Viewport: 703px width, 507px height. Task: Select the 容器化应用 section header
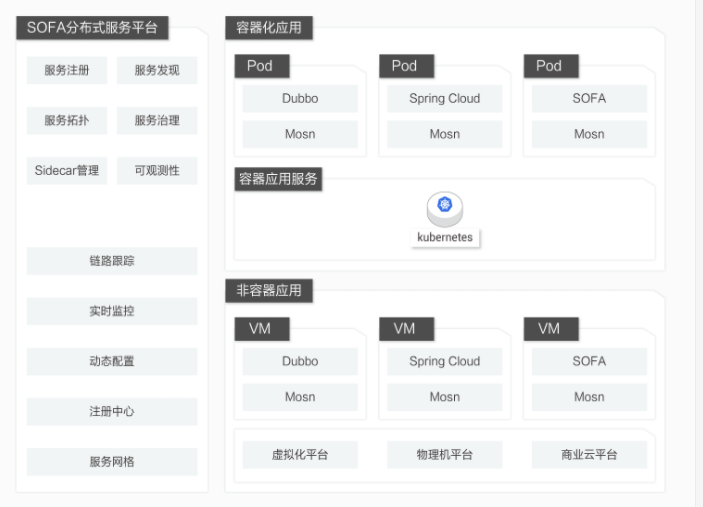[x=269, y=27]
